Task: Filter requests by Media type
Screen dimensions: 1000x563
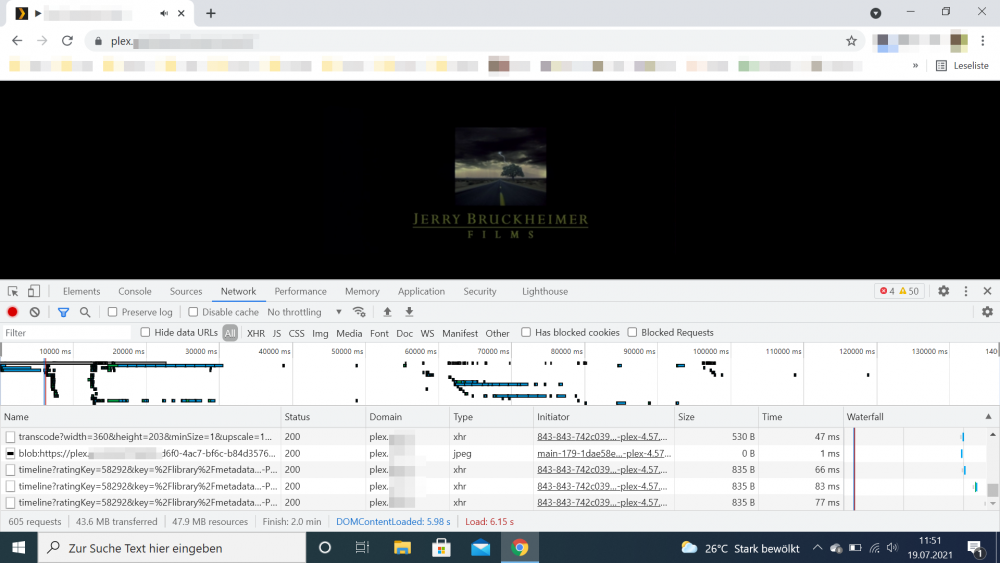Action: click(349, 333)
